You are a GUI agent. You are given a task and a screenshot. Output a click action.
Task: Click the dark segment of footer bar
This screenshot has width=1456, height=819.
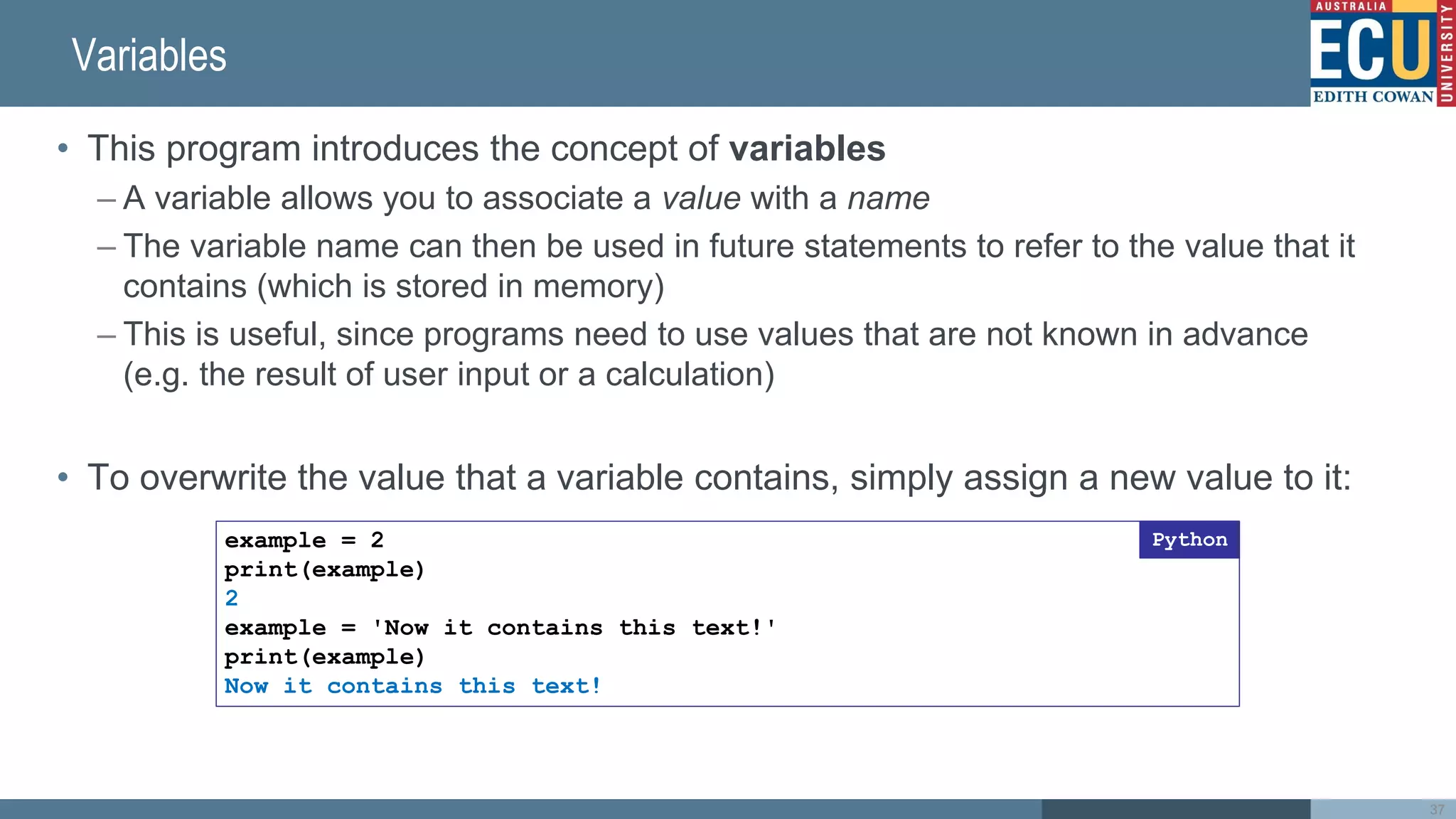click(x=1175, y=809)
